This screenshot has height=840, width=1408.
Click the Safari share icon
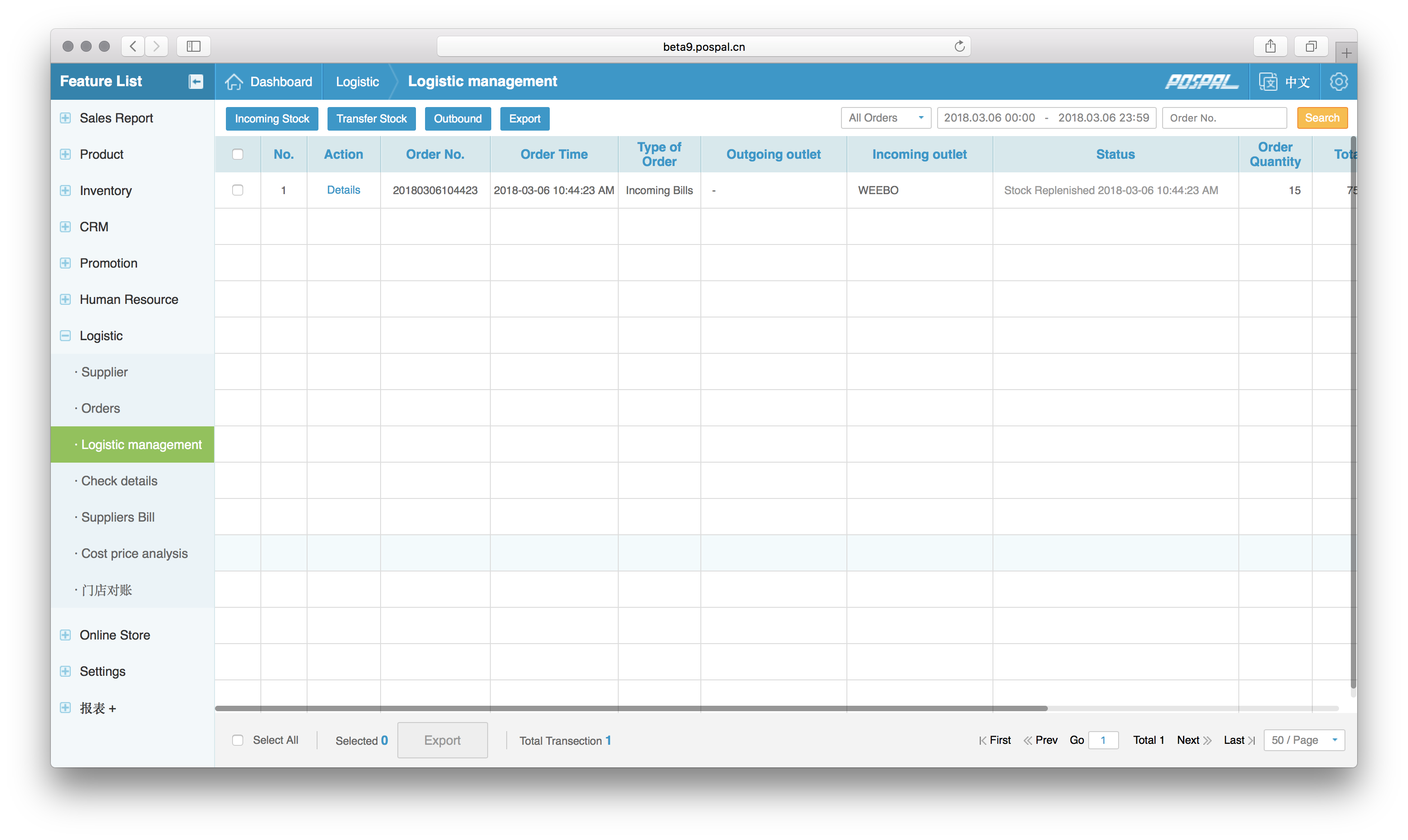tap(1271, 46)
